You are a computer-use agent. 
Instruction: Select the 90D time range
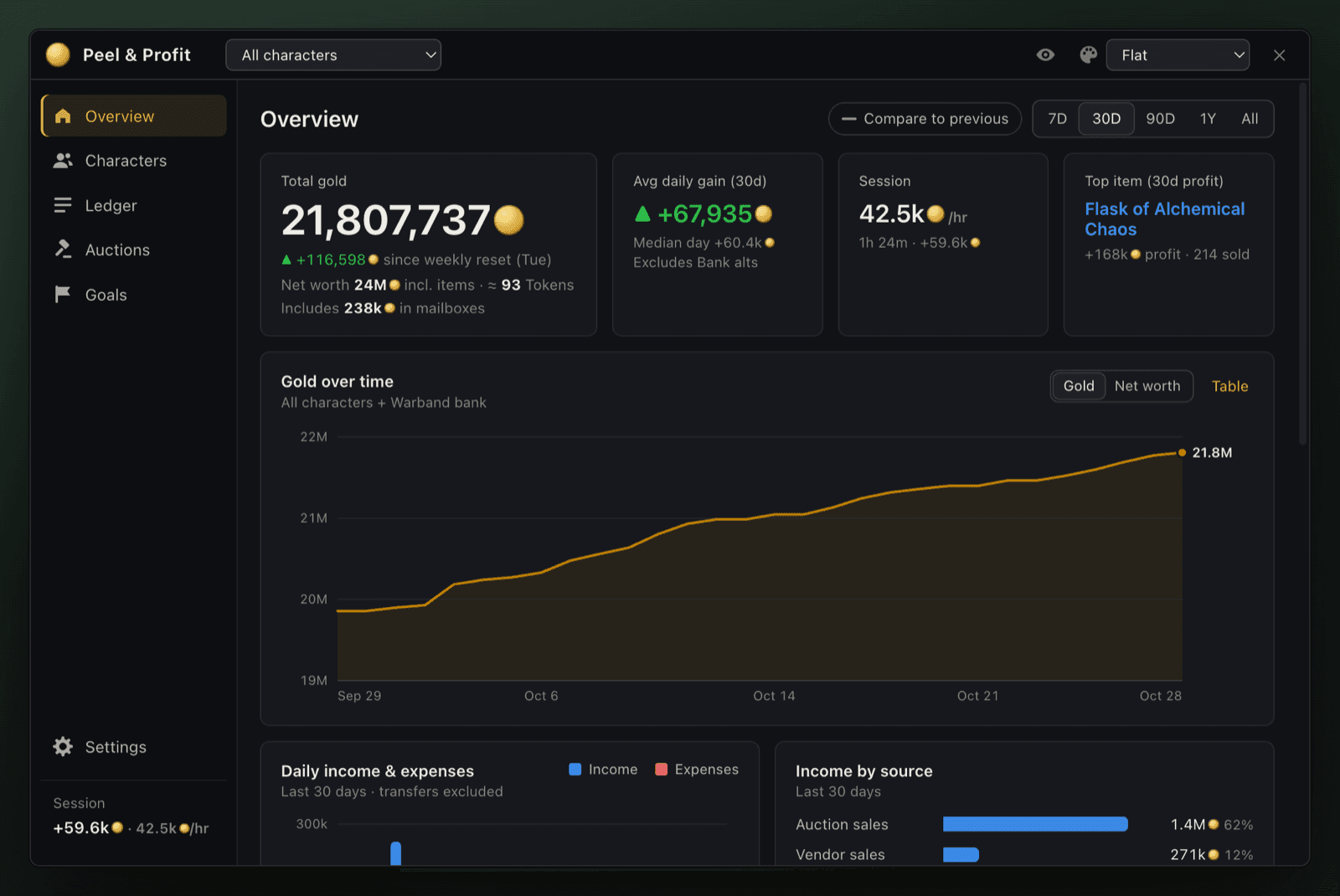click(x=1160, y=119)
